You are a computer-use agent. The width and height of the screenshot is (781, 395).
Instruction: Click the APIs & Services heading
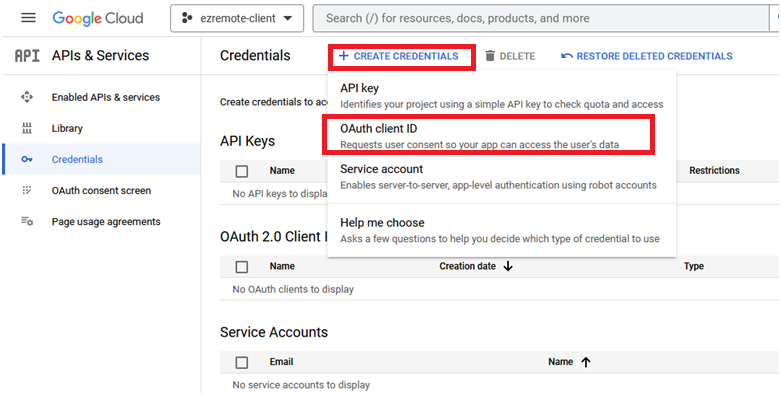[100, 55]
